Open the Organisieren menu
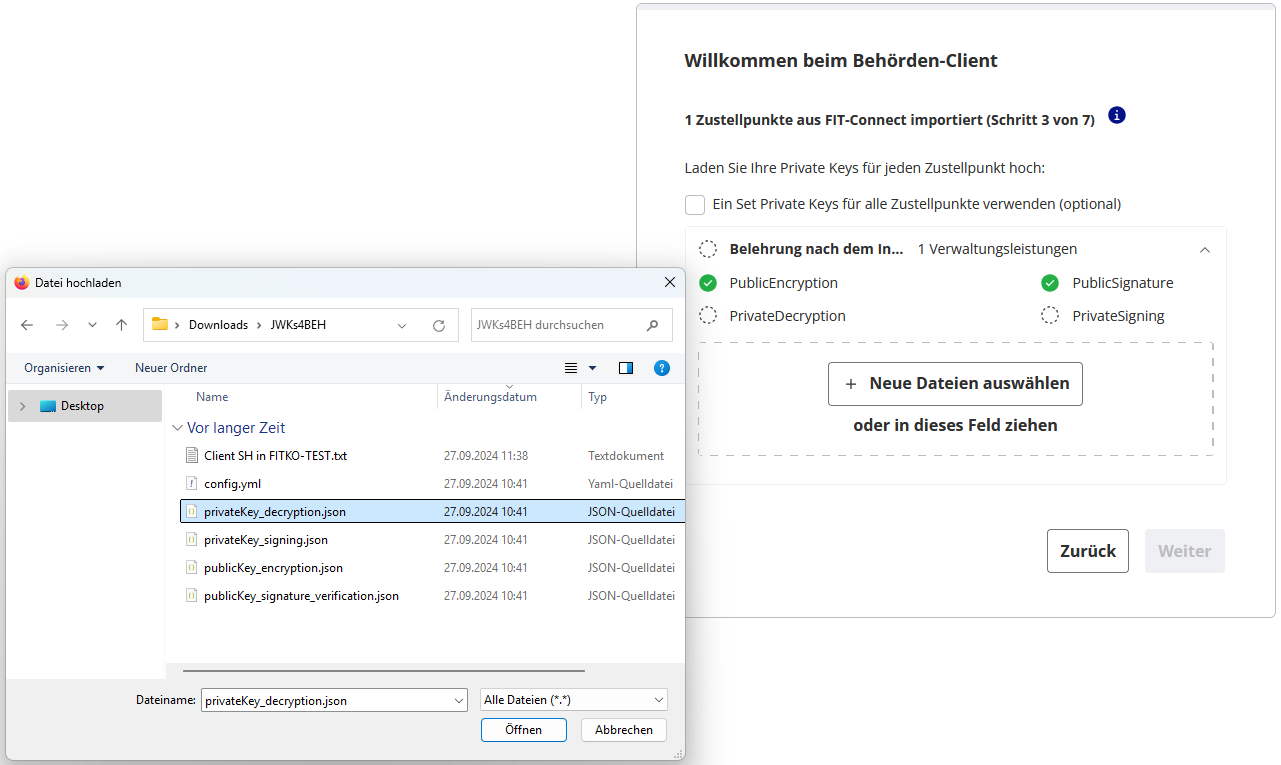The height and width of the screenshot is (765, 1281). (64, 368)
